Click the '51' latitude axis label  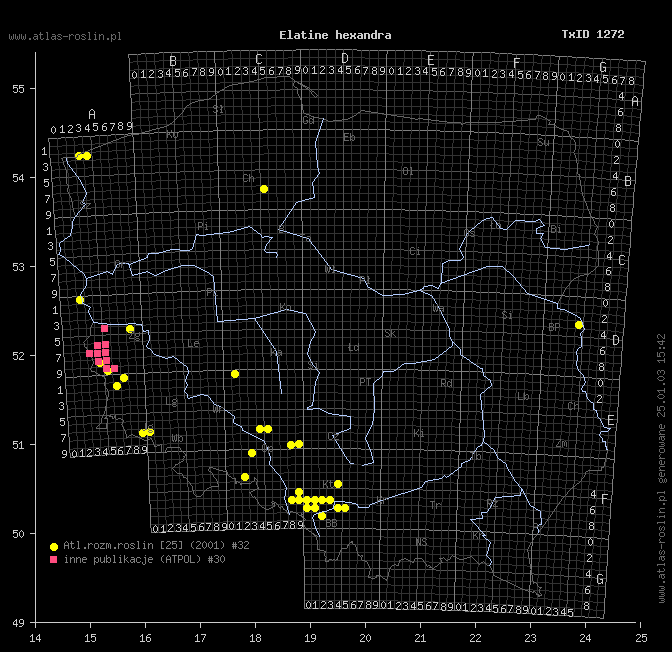(x=18, y=445)
